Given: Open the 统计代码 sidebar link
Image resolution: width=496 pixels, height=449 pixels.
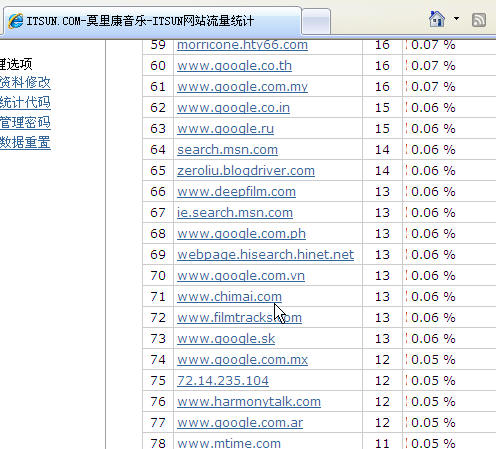Looking at the screenshot, I should click(x=25, y=102).
